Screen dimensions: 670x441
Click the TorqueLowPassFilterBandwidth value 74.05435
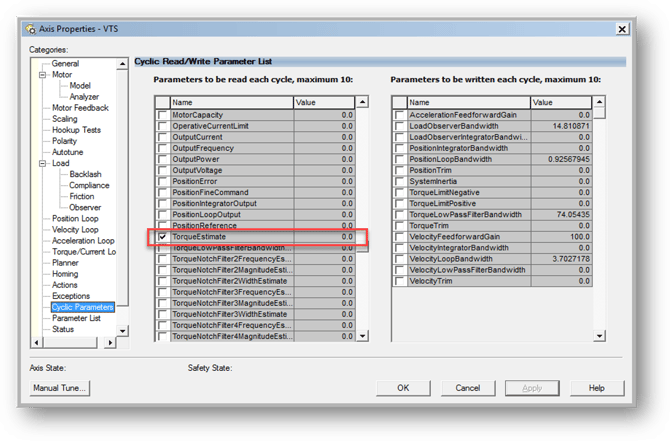pos(573,215)
